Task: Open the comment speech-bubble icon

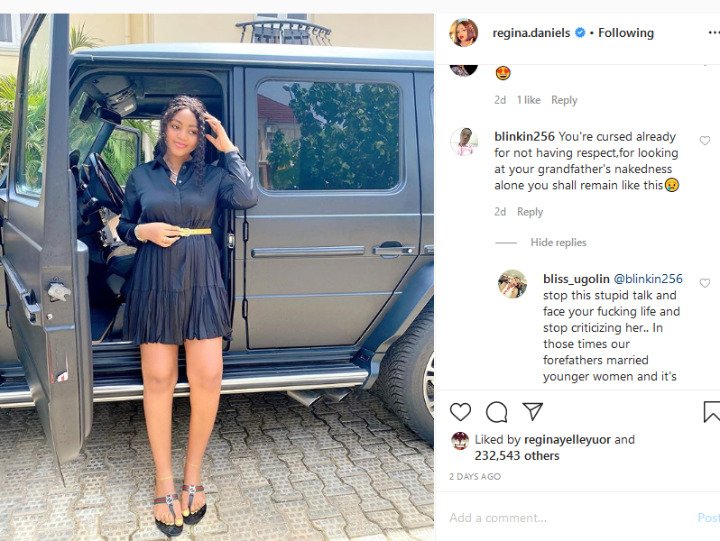Action: point(496,411)
